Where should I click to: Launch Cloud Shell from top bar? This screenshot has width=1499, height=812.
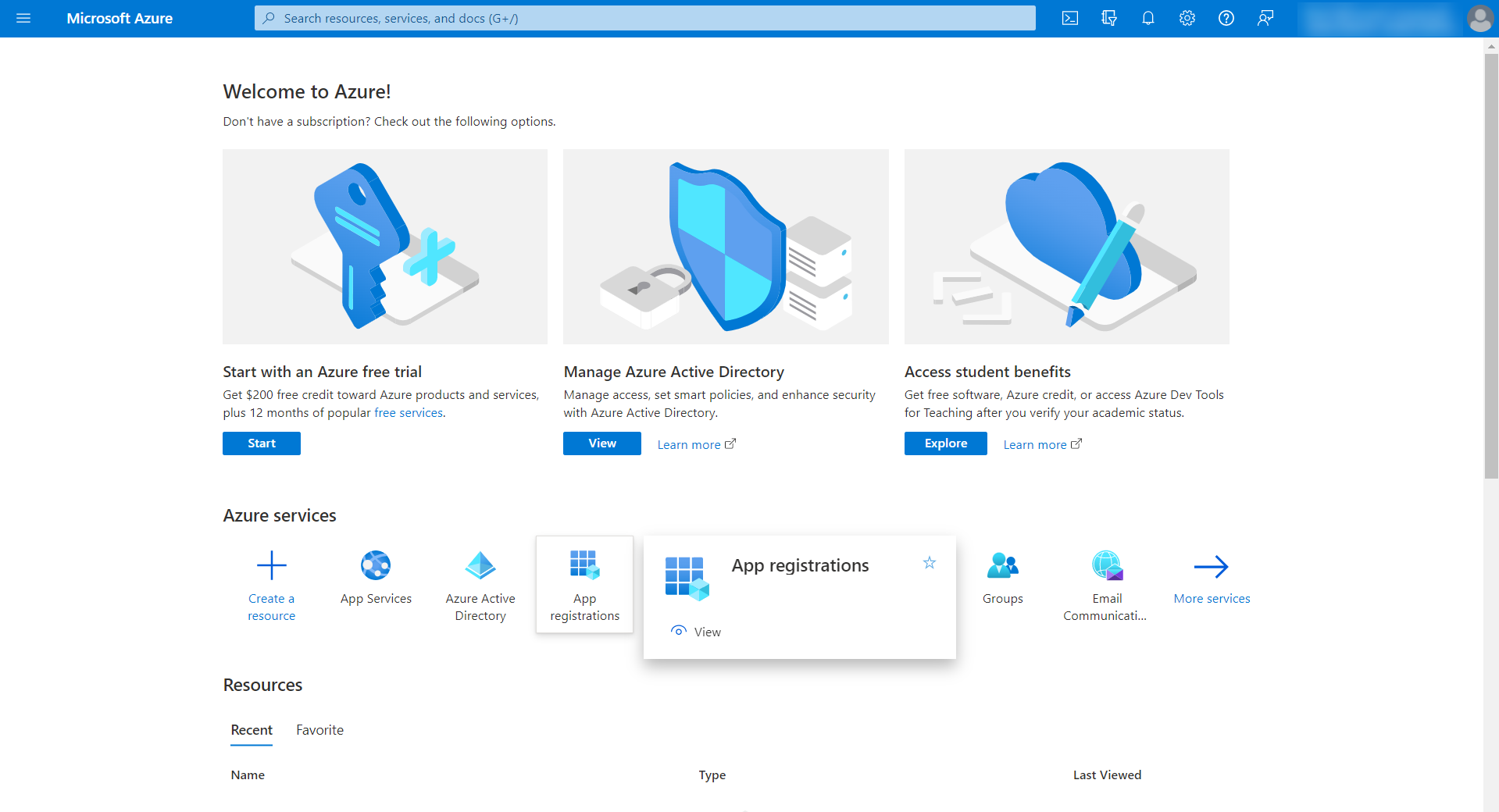[1069, 18]
